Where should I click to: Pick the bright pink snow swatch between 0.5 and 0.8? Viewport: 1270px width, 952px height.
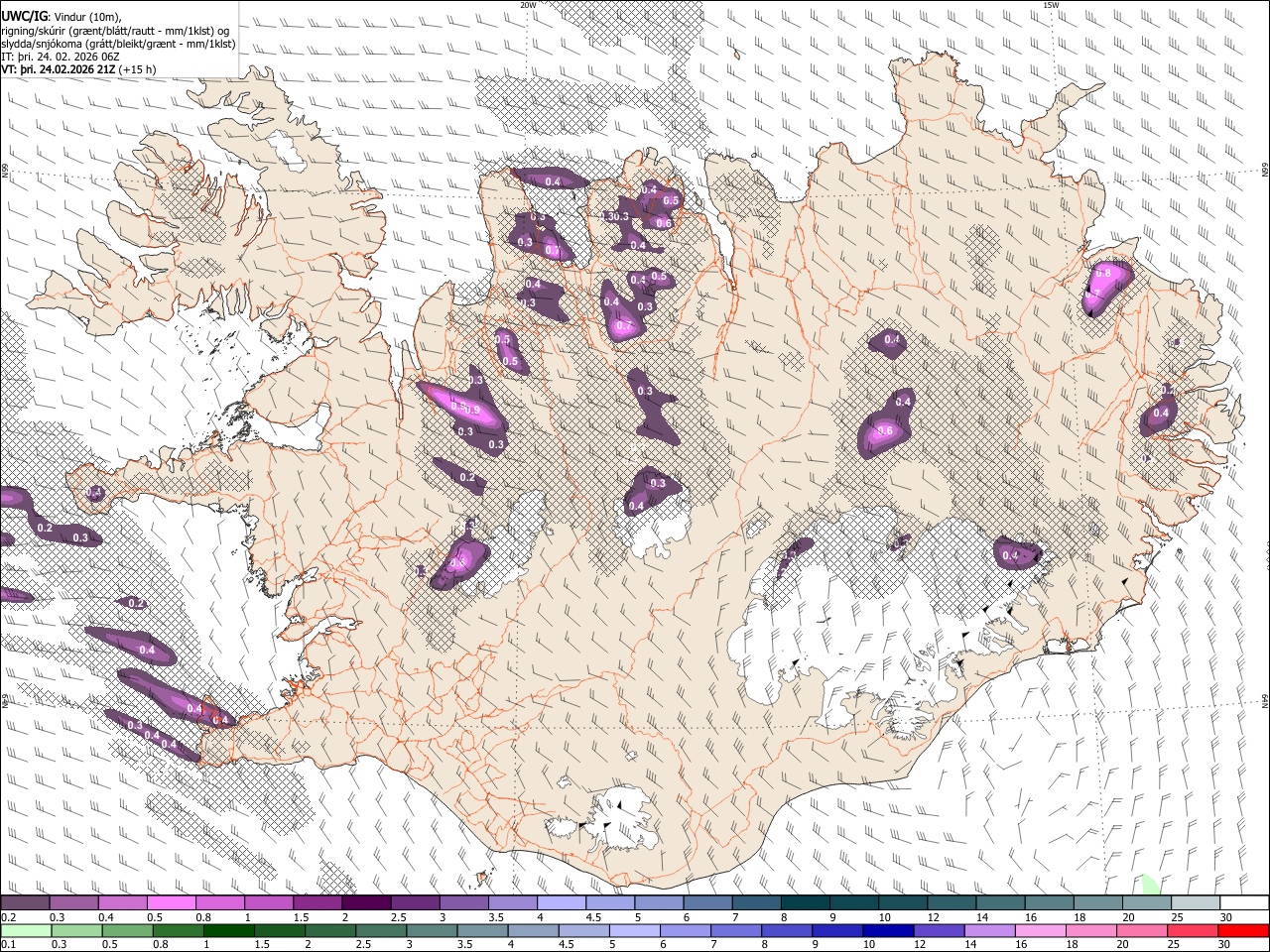(171, 903)
